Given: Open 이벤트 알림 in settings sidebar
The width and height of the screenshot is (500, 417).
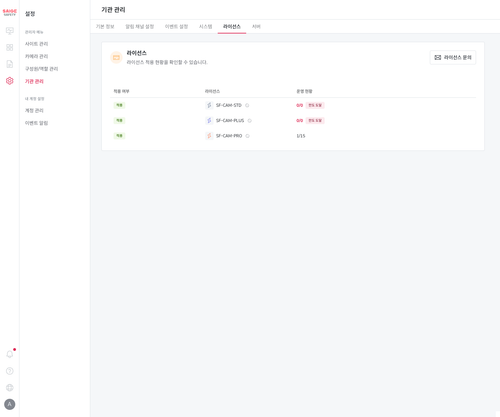Looking at the screenshot, I should coord(37,123).
